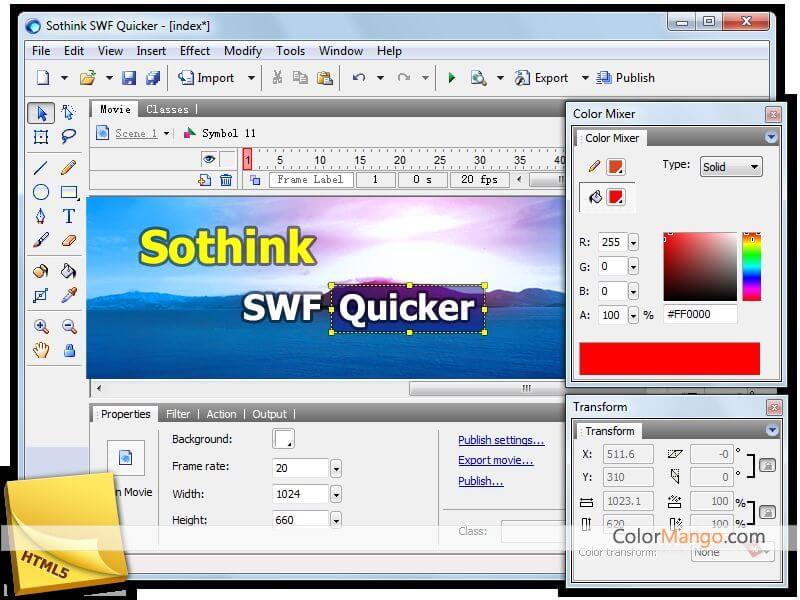Select the Pen tool
Screen dimensions: 800x600
click(x=41, y=216)
